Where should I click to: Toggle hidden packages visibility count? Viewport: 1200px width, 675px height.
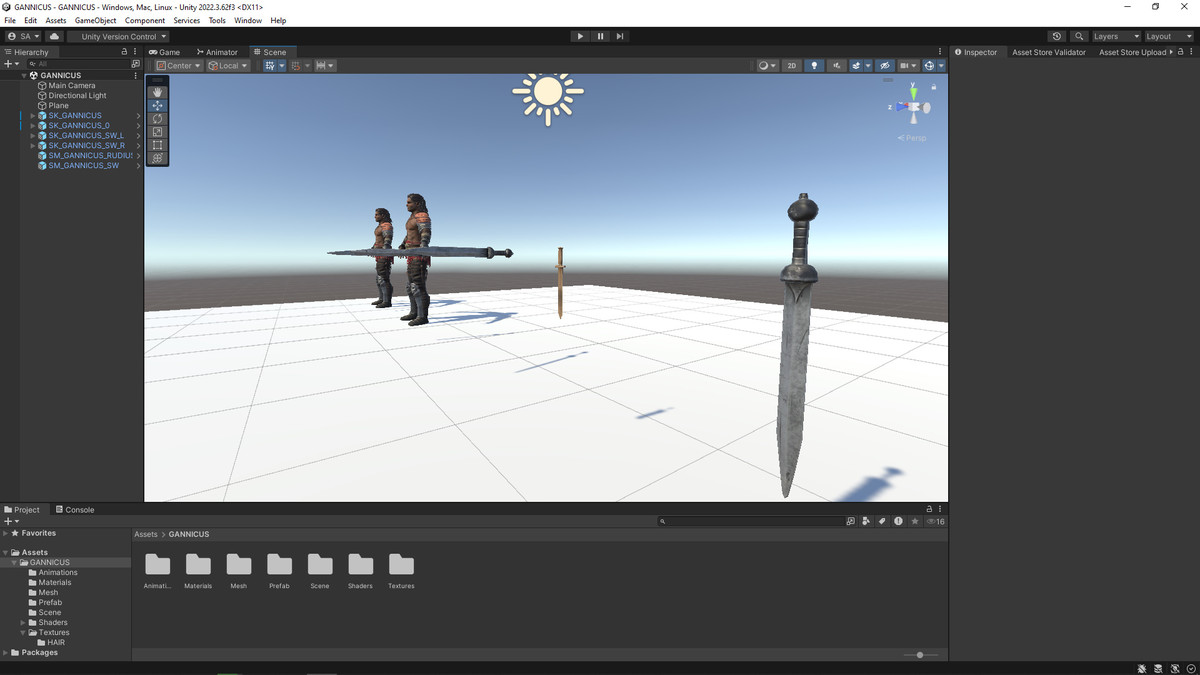tap(935, 521)
